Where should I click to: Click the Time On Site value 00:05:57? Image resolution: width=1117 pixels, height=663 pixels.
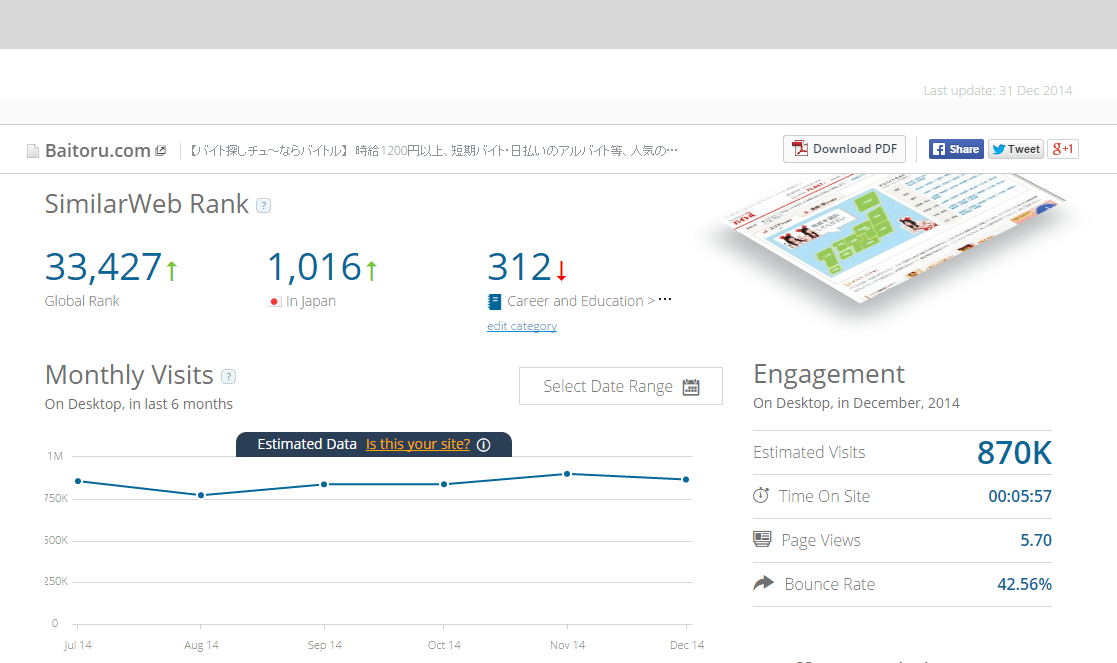pos(1019,496)
